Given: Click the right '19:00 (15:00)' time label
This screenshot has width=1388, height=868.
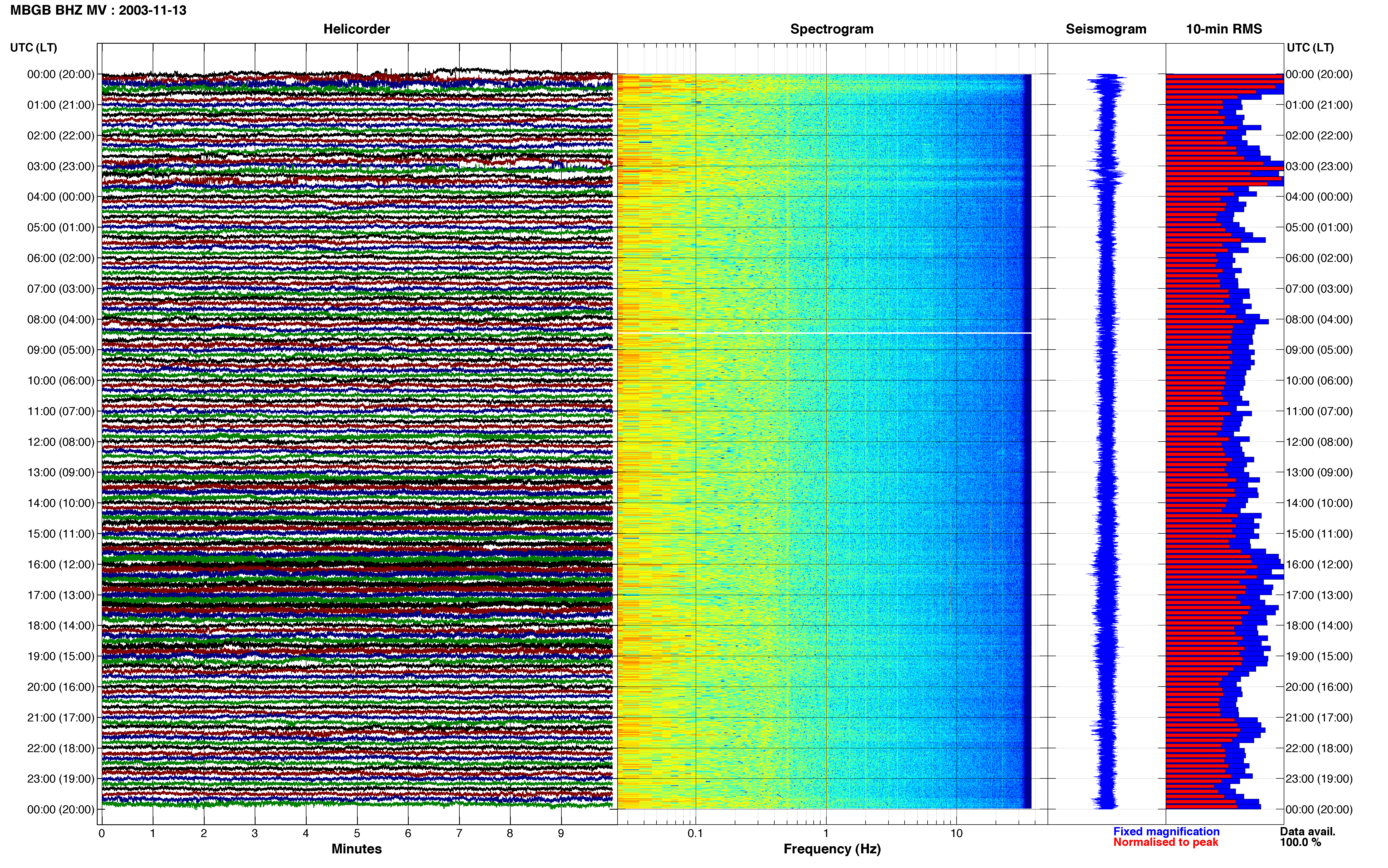Looking at the screenshot, I should click(1319, 657).
